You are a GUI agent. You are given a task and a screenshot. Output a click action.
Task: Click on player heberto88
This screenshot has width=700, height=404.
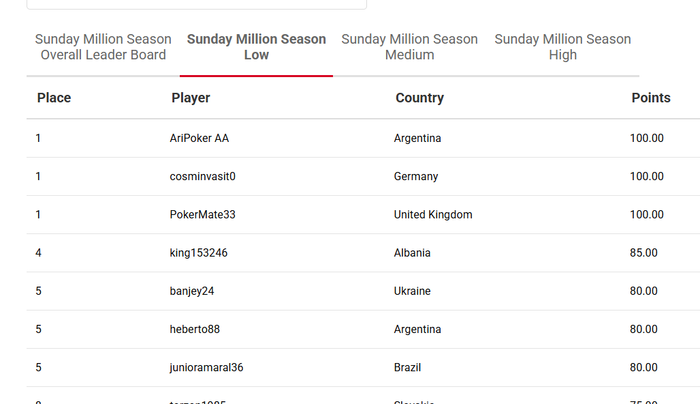195,329
